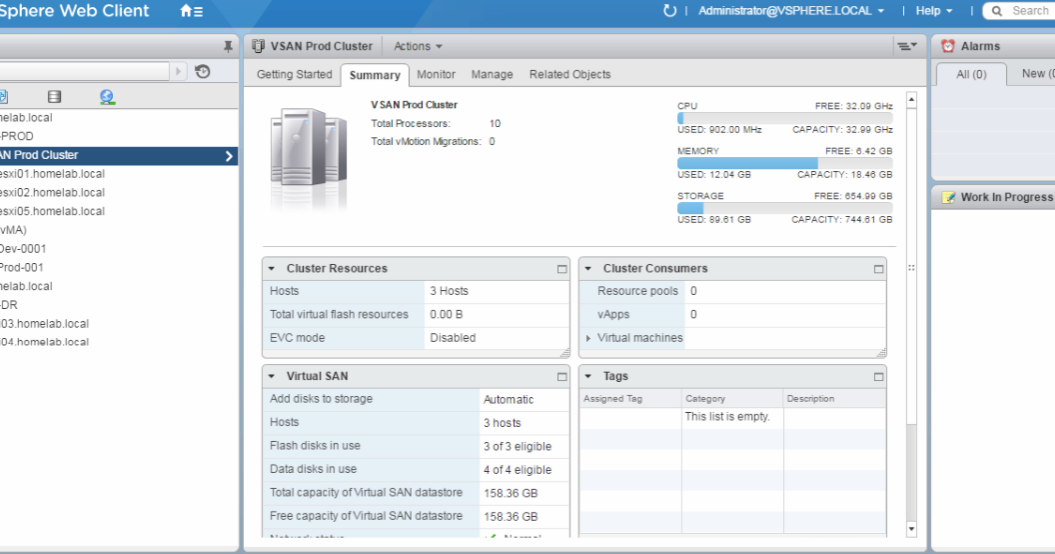Open Administrator@VSPHERE.LOCAL user menu
This screenshot has width=1055, height=554.
coord(791,11)
